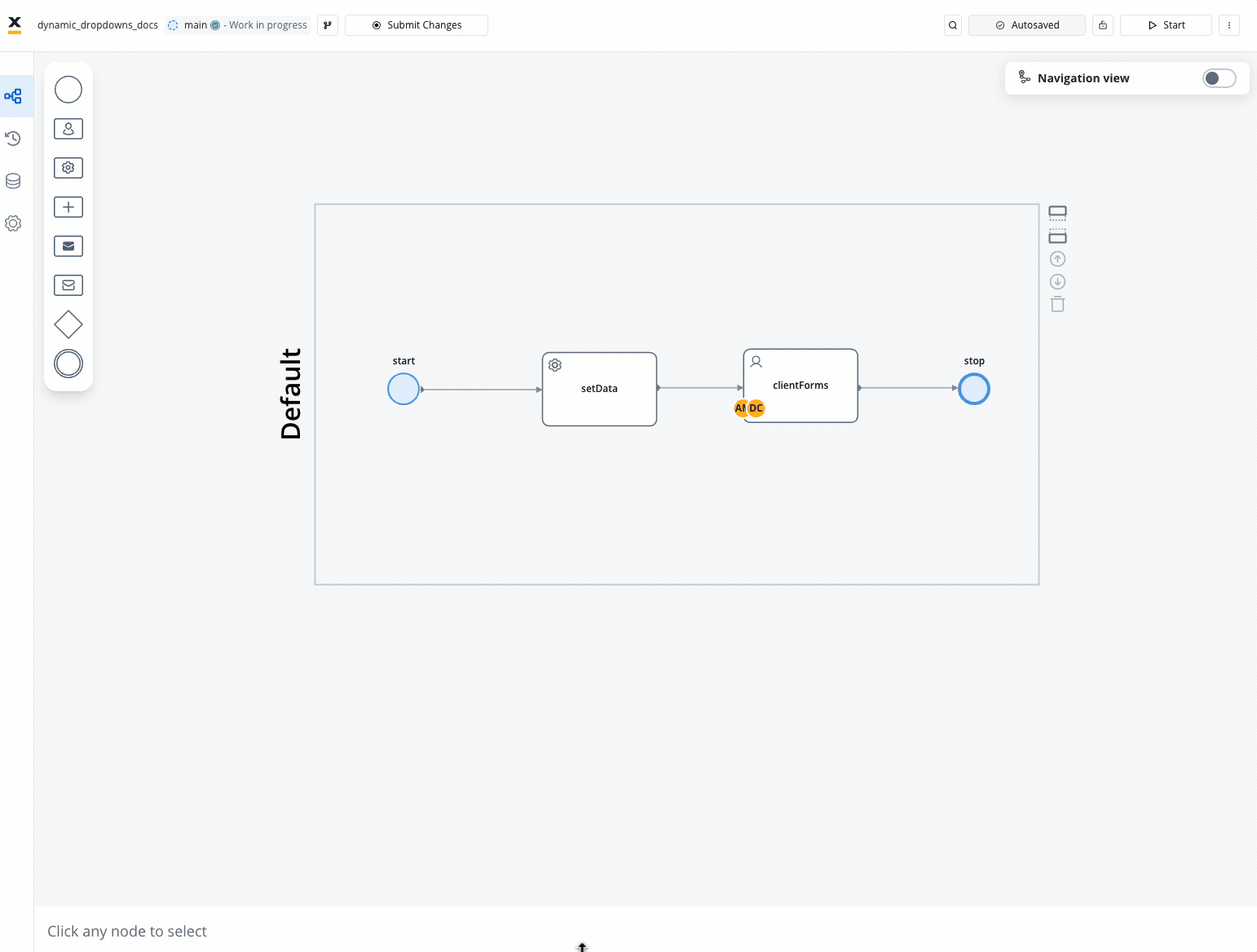This screenshot has width=1257, height=952.
Task: Select the start node on canvas
Action: 404,389
